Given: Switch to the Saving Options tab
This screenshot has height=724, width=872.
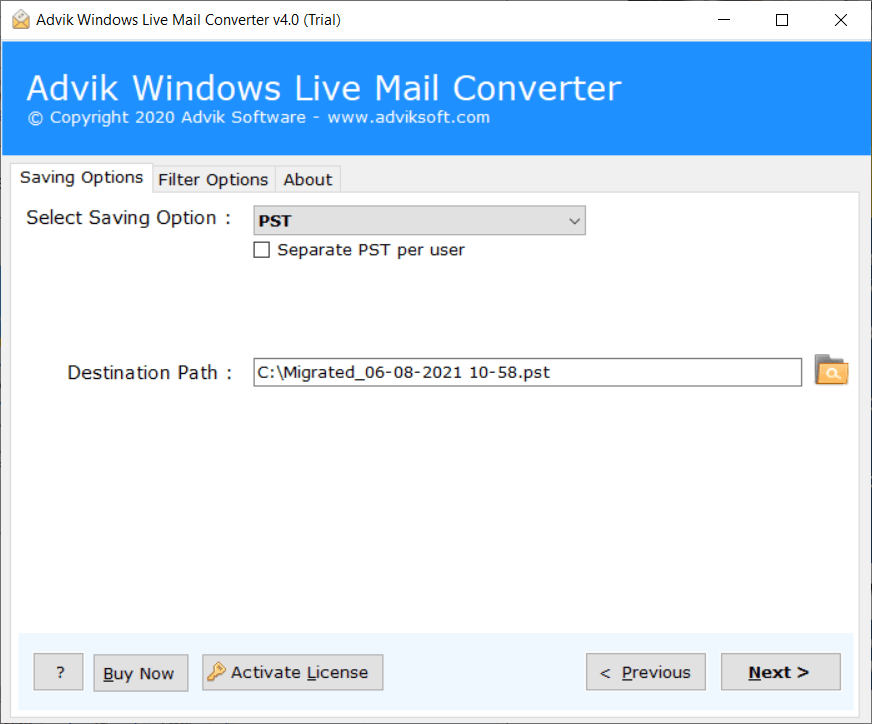Looking at the screenshot, I should (x=81, y=177).
